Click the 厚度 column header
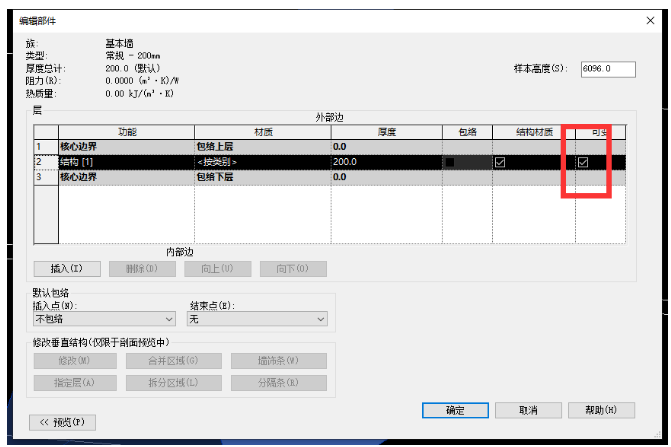The width and height of the screenshot is (671, 447). tap(386, 132)
